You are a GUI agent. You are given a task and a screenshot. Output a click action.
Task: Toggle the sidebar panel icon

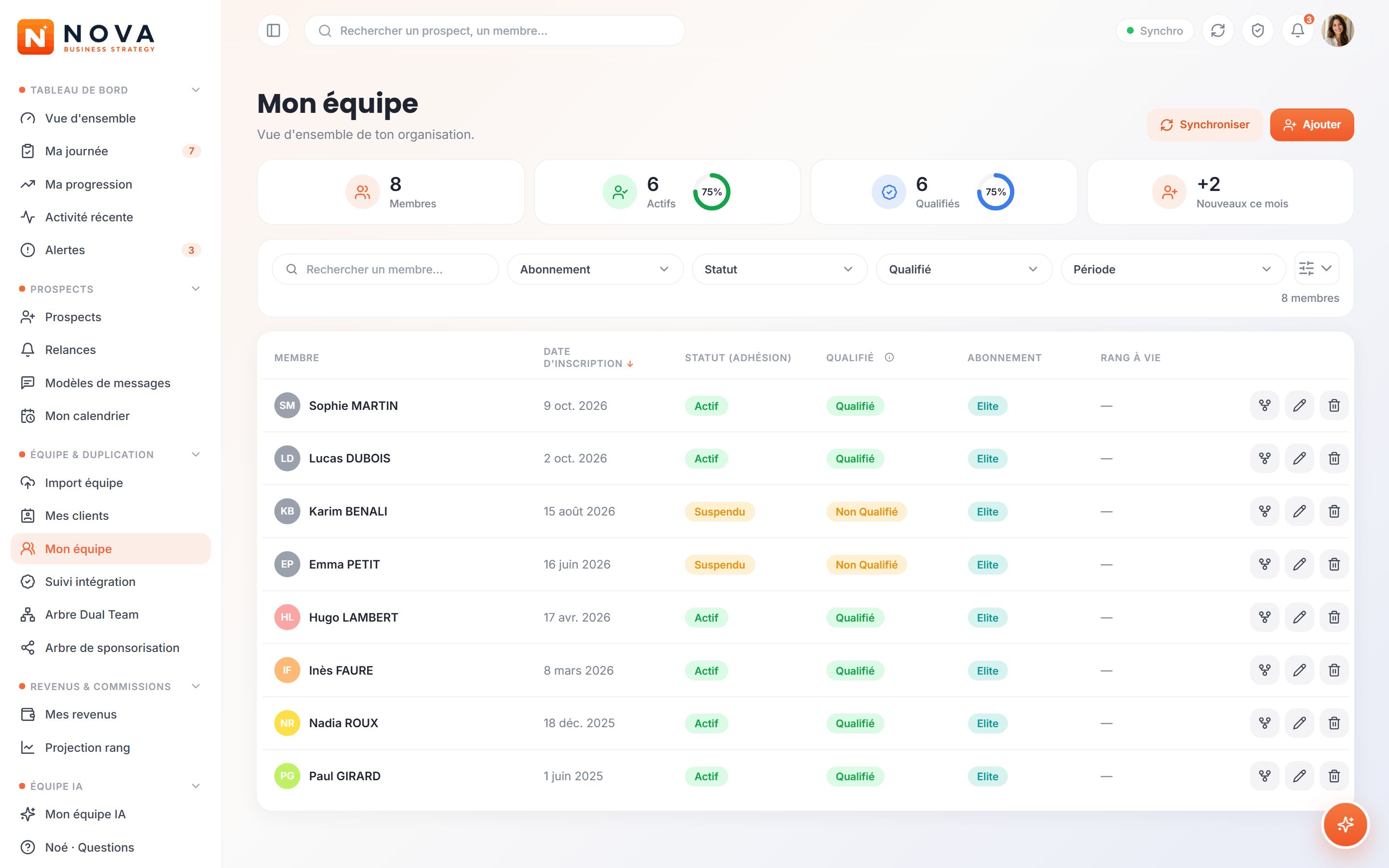click(x=273, y=30)
